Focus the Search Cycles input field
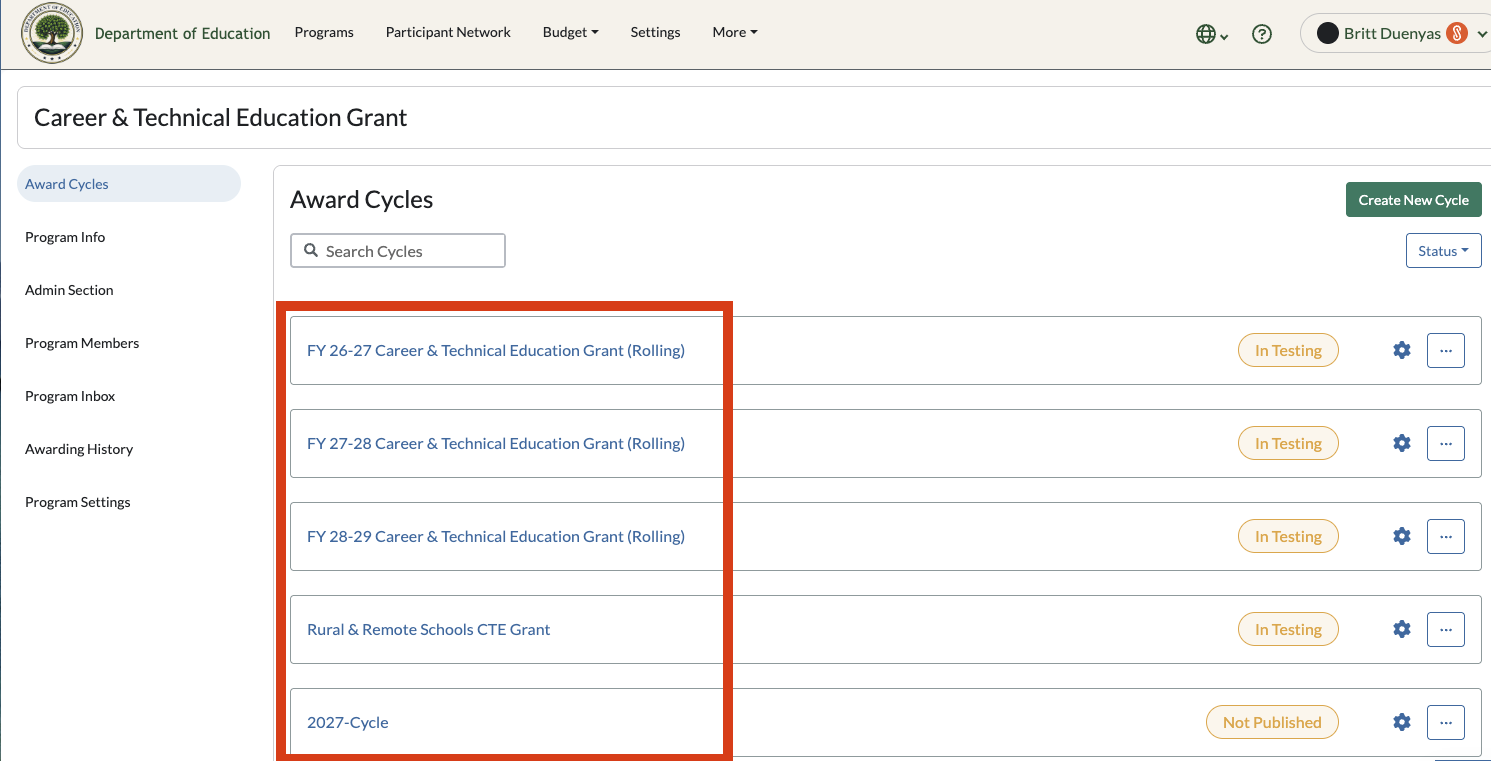Viewport: 1491px width, 761px height. [x=398, y=251]
